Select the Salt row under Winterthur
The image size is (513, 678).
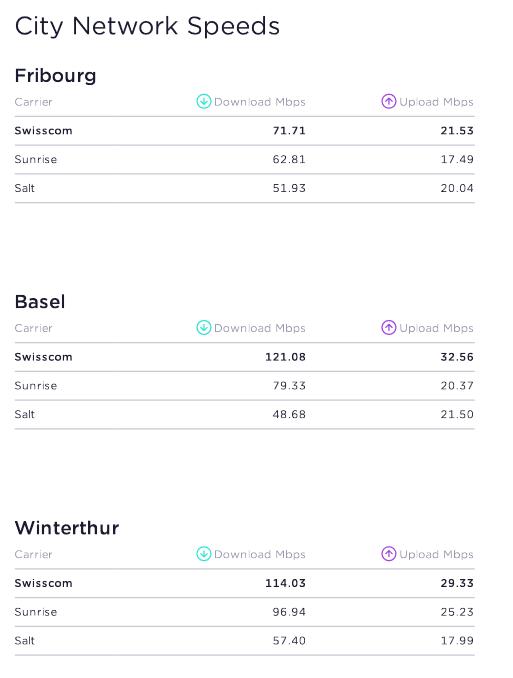click(x=244, y=641)
